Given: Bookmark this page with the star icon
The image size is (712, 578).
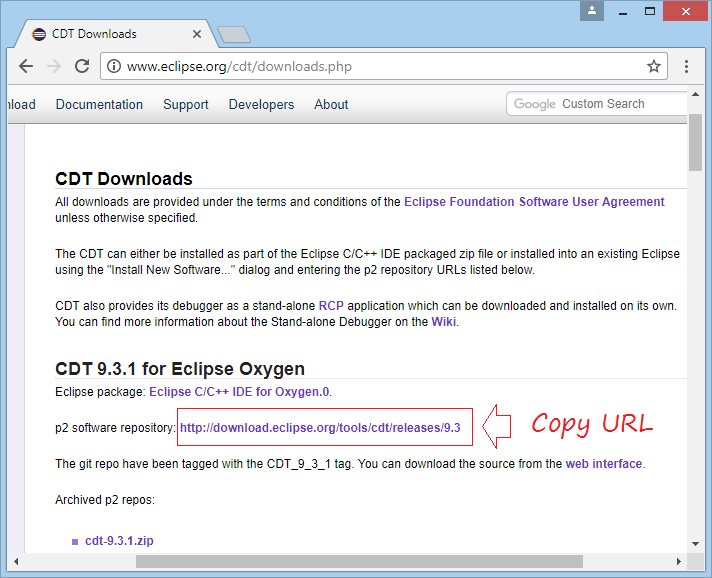Looking at the screenshot, I should pos(653,66).
